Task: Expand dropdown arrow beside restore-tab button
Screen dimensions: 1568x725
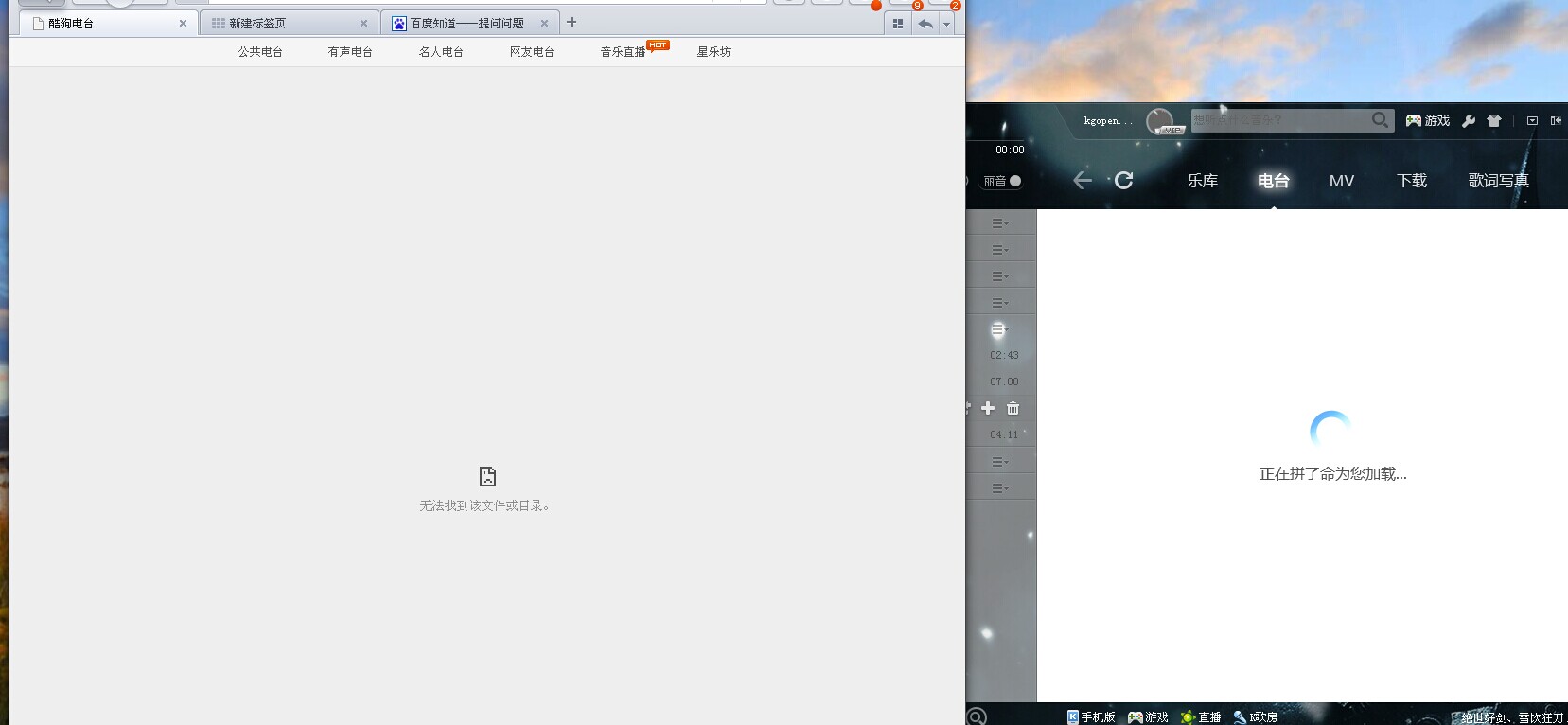Action: pos(946,25)
